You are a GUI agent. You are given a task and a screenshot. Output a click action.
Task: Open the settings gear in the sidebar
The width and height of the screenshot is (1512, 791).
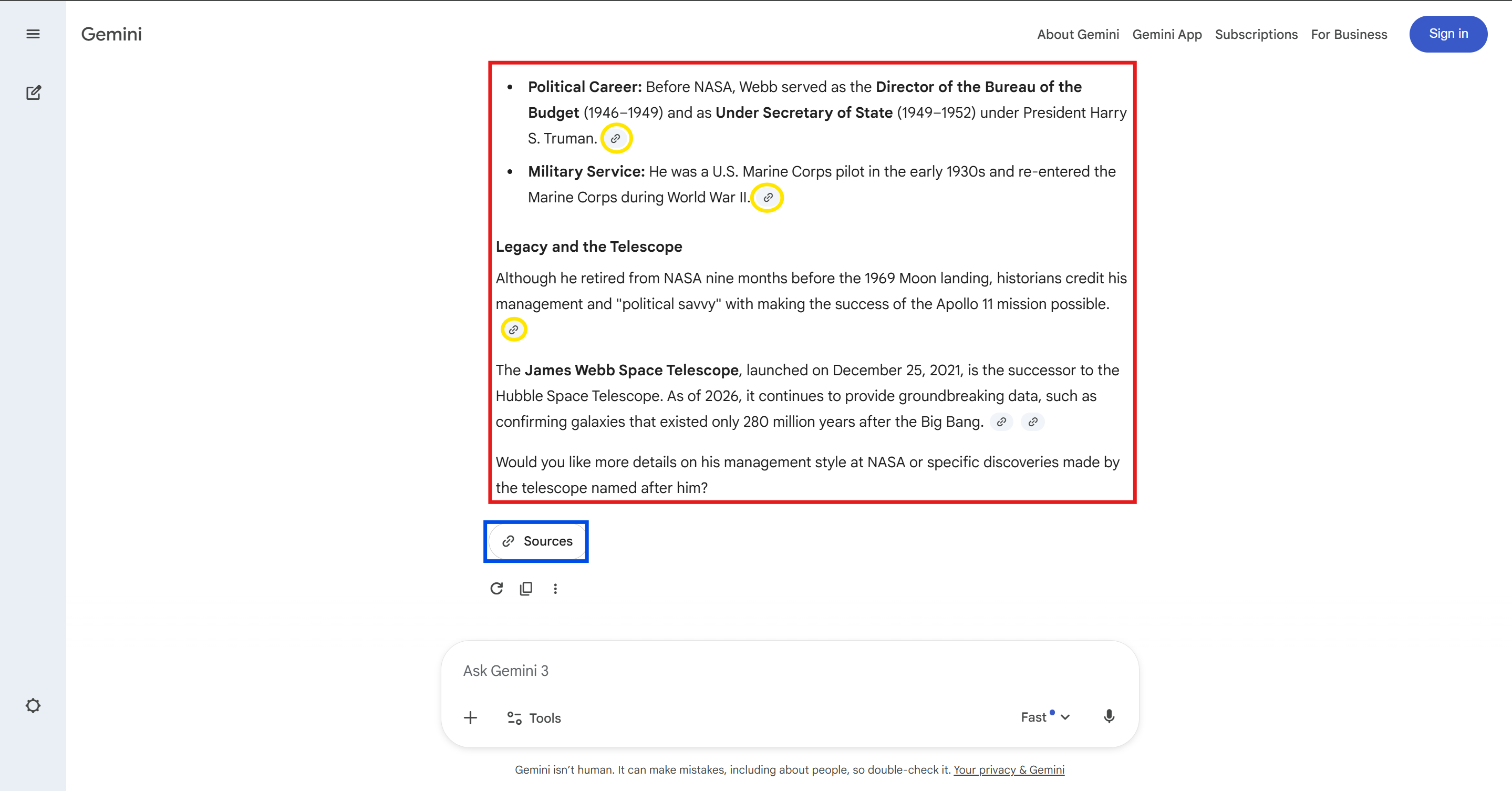33,705
